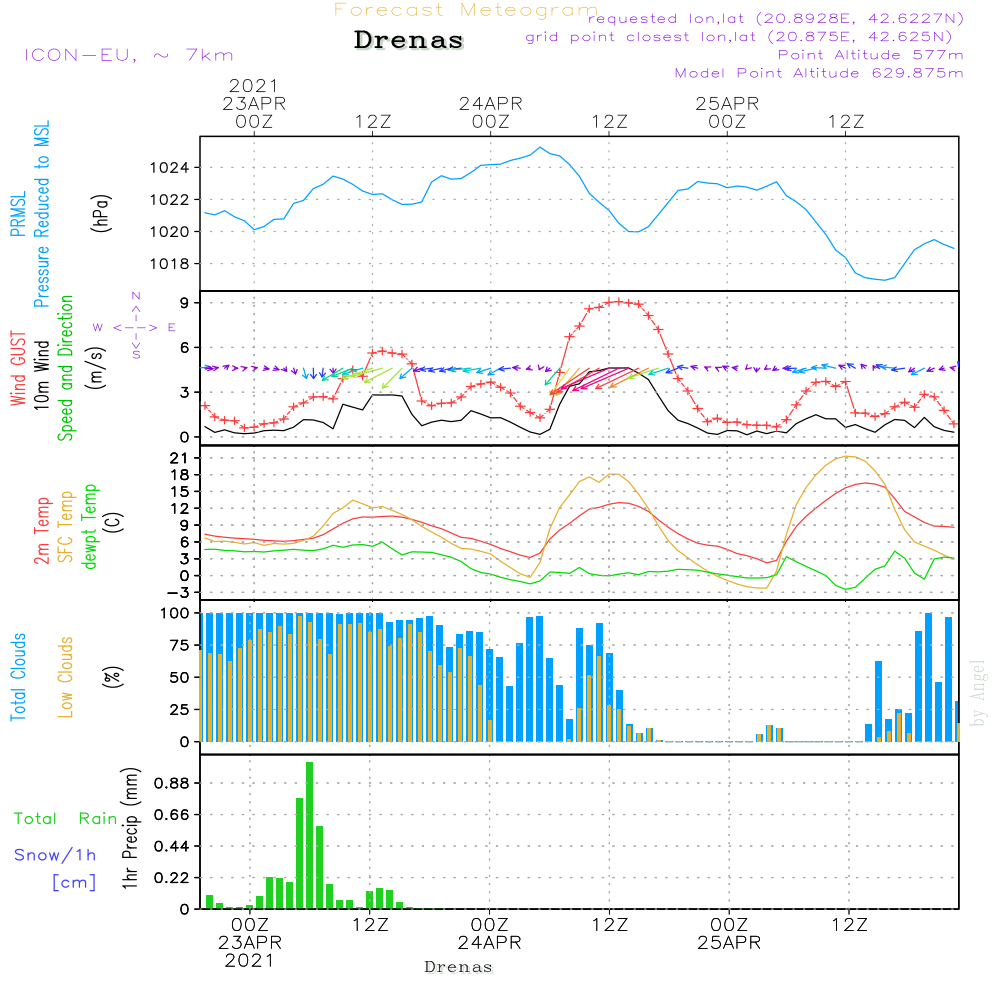Click the tallest green rain bar
1000x1000 pixels.
click(309, 835)
